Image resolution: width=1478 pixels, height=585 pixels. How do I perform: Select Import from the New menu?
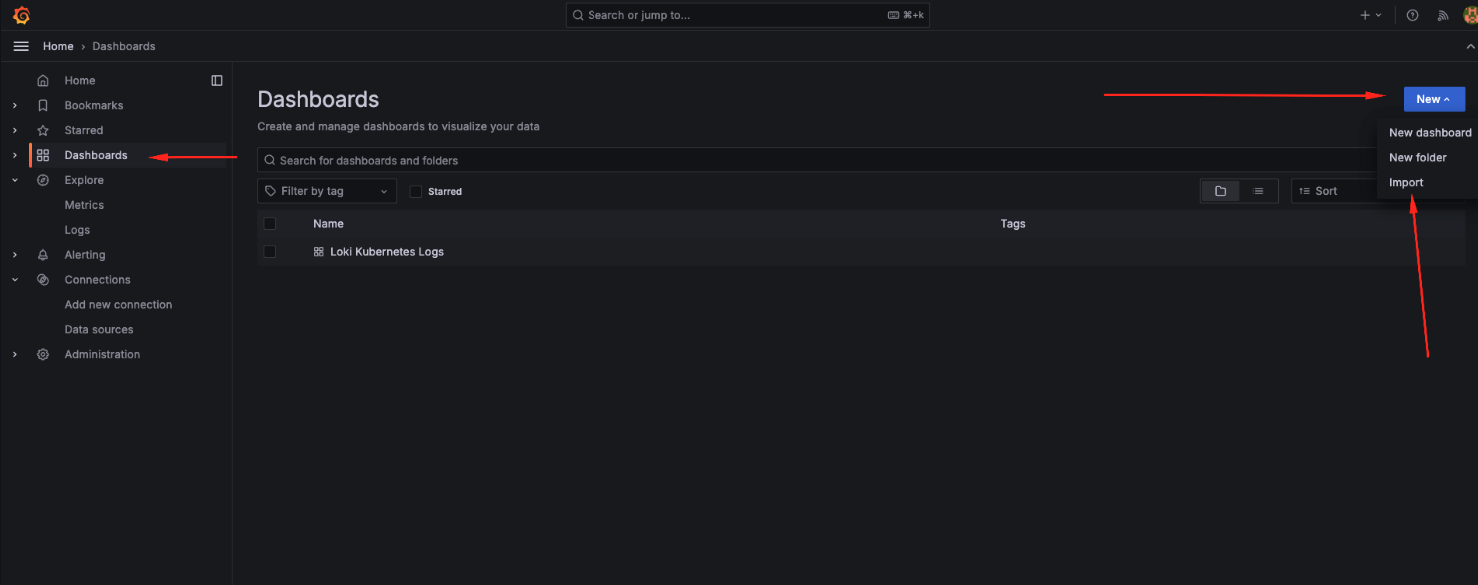point(1406,183)
